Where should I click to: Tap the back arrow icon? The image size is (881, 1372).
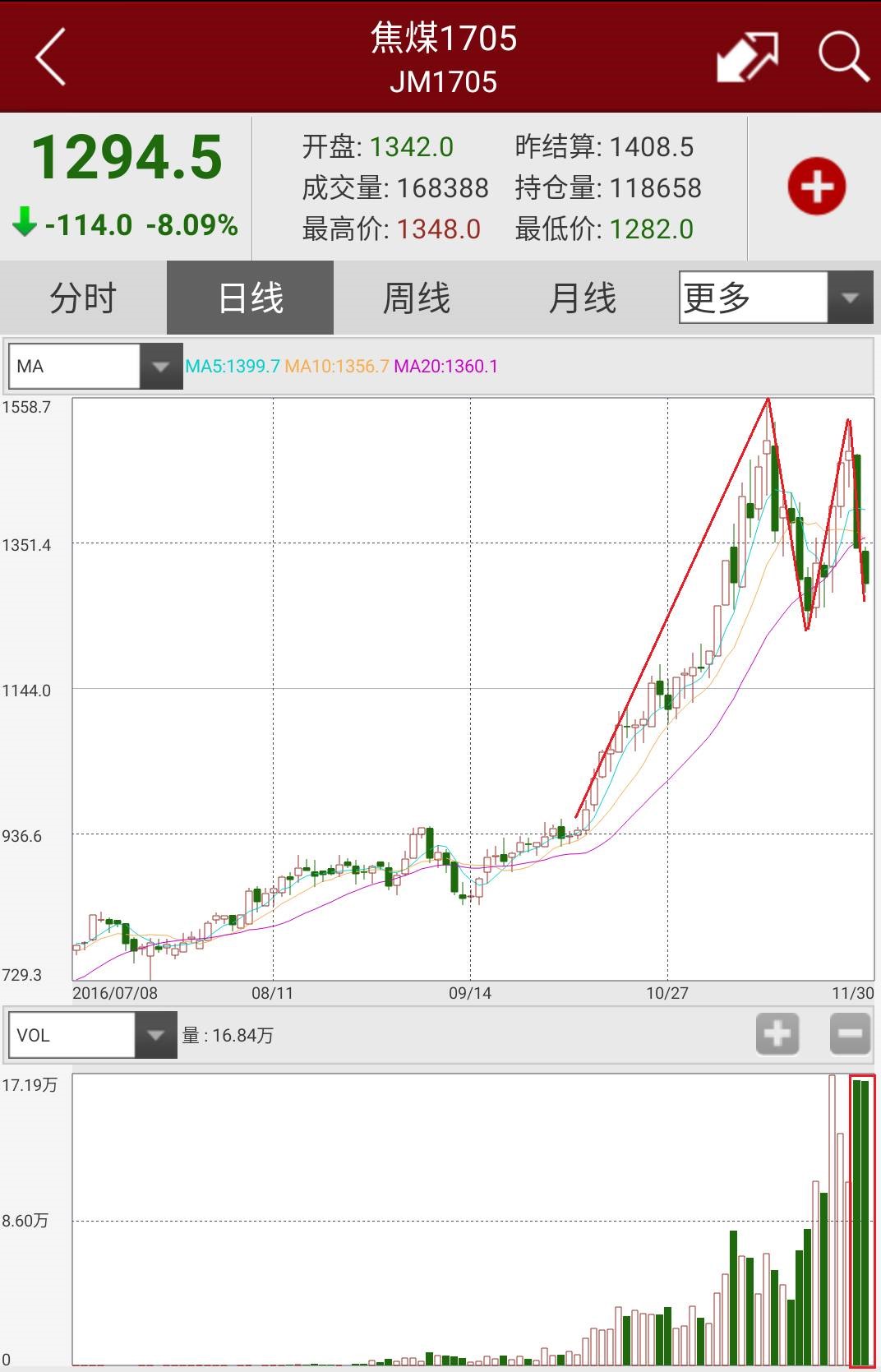click(x=50, y=57)
